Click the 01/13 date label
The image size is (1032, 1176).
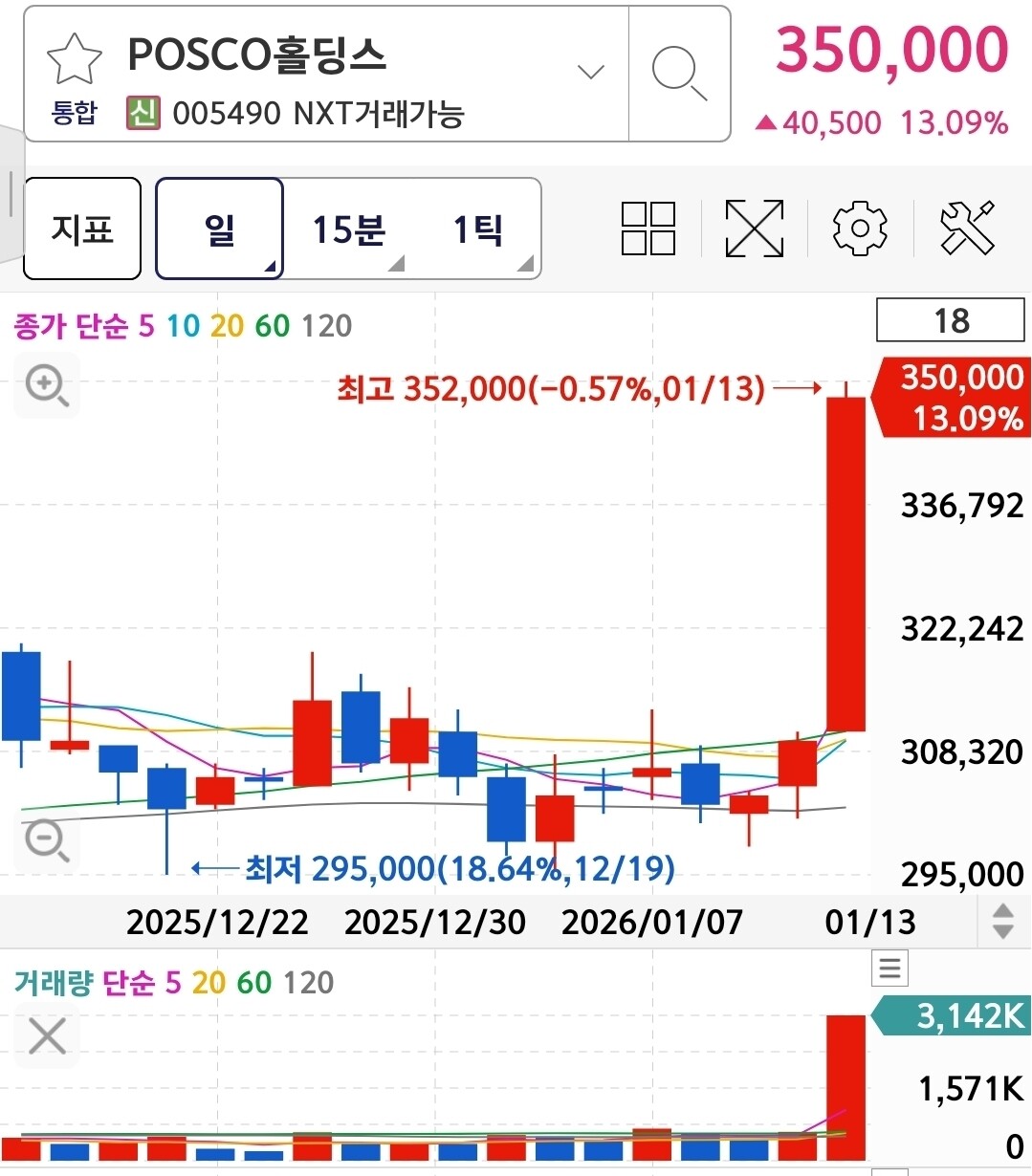pyautogui.click(x=870, y=922)
